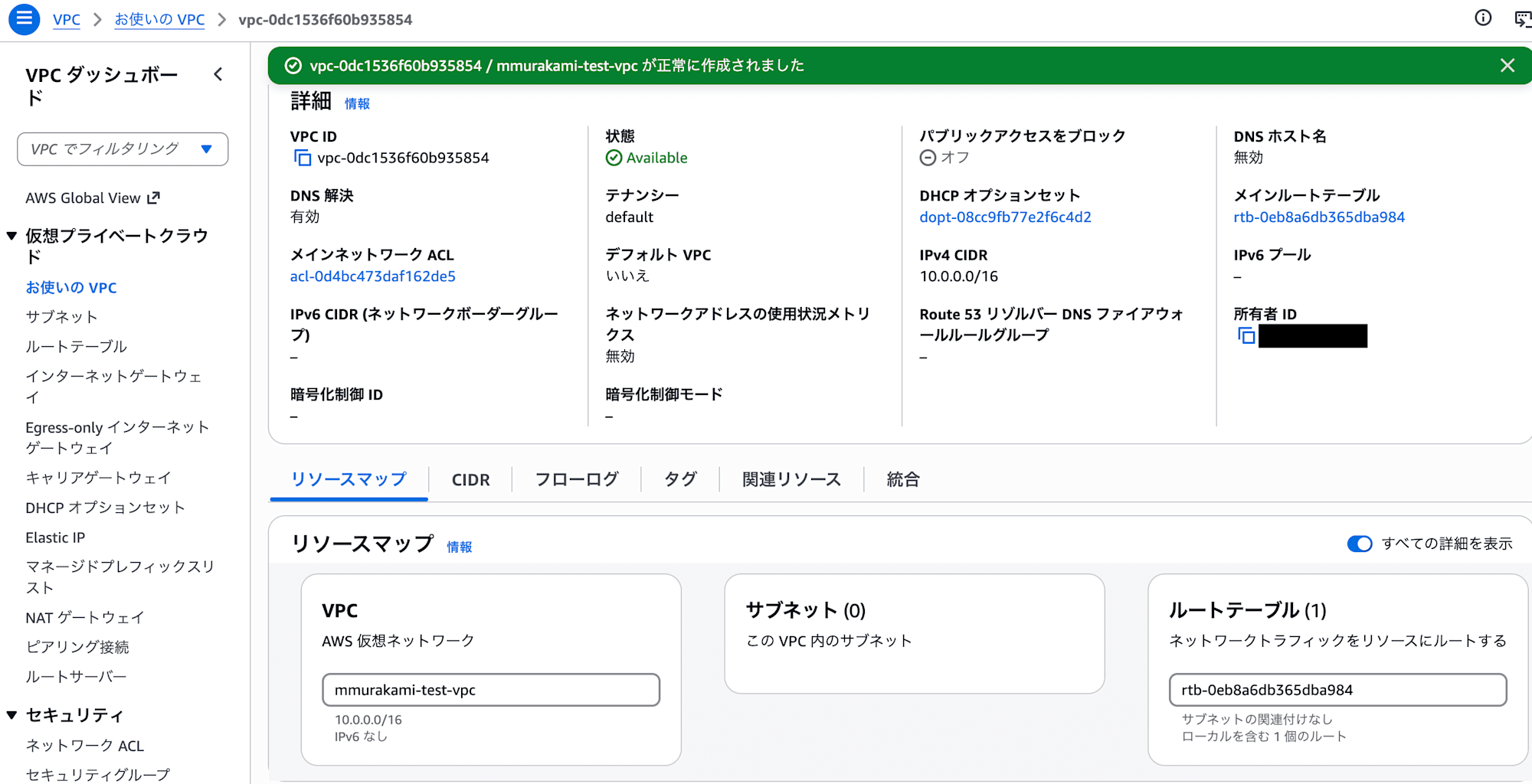This screenshot has width=1532, height=784.
Task: Open サブネット in sidebar
Action: tap(61, 317)
